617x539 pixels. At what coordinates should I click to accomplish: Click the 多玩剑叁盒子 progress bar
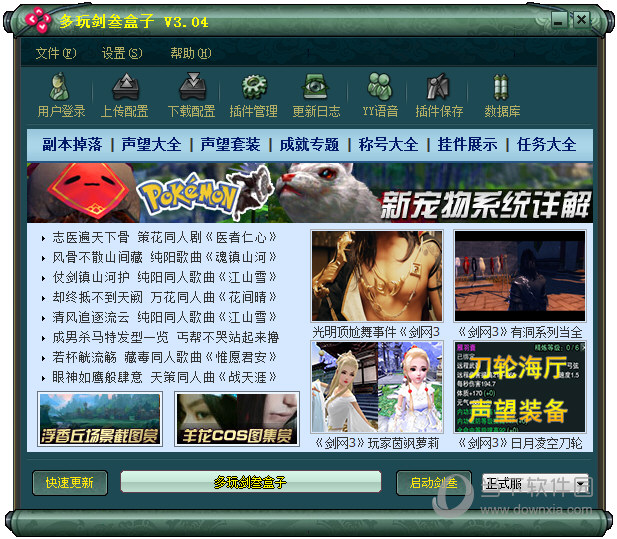(251, 482)
